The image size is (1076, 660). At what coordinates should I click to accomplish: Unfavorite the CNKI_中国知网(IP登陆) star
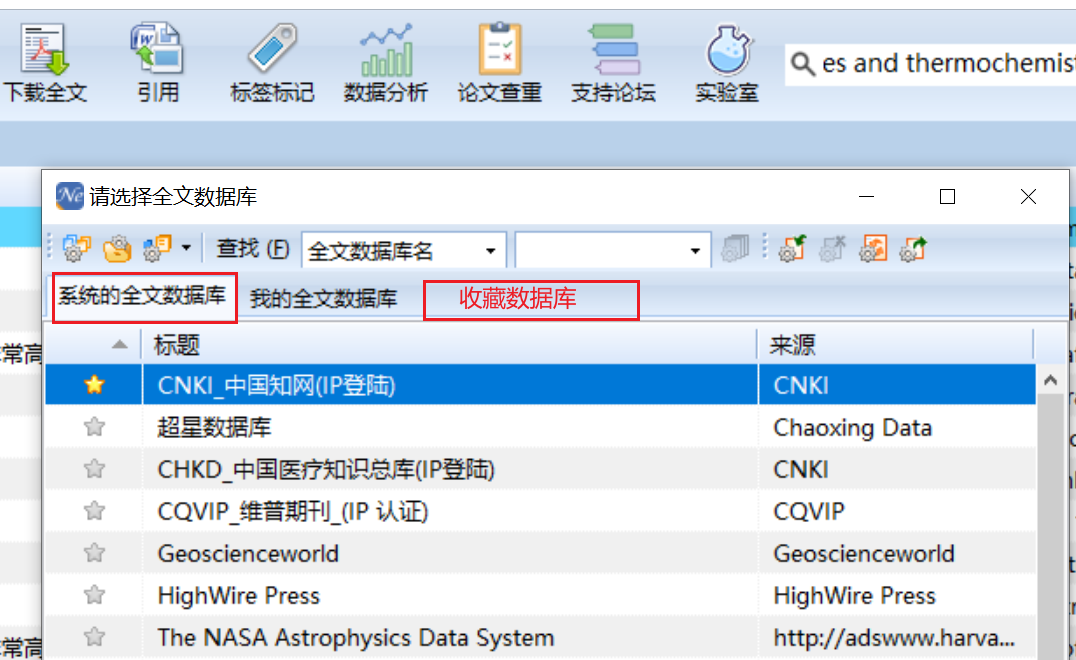pos(94,385)
